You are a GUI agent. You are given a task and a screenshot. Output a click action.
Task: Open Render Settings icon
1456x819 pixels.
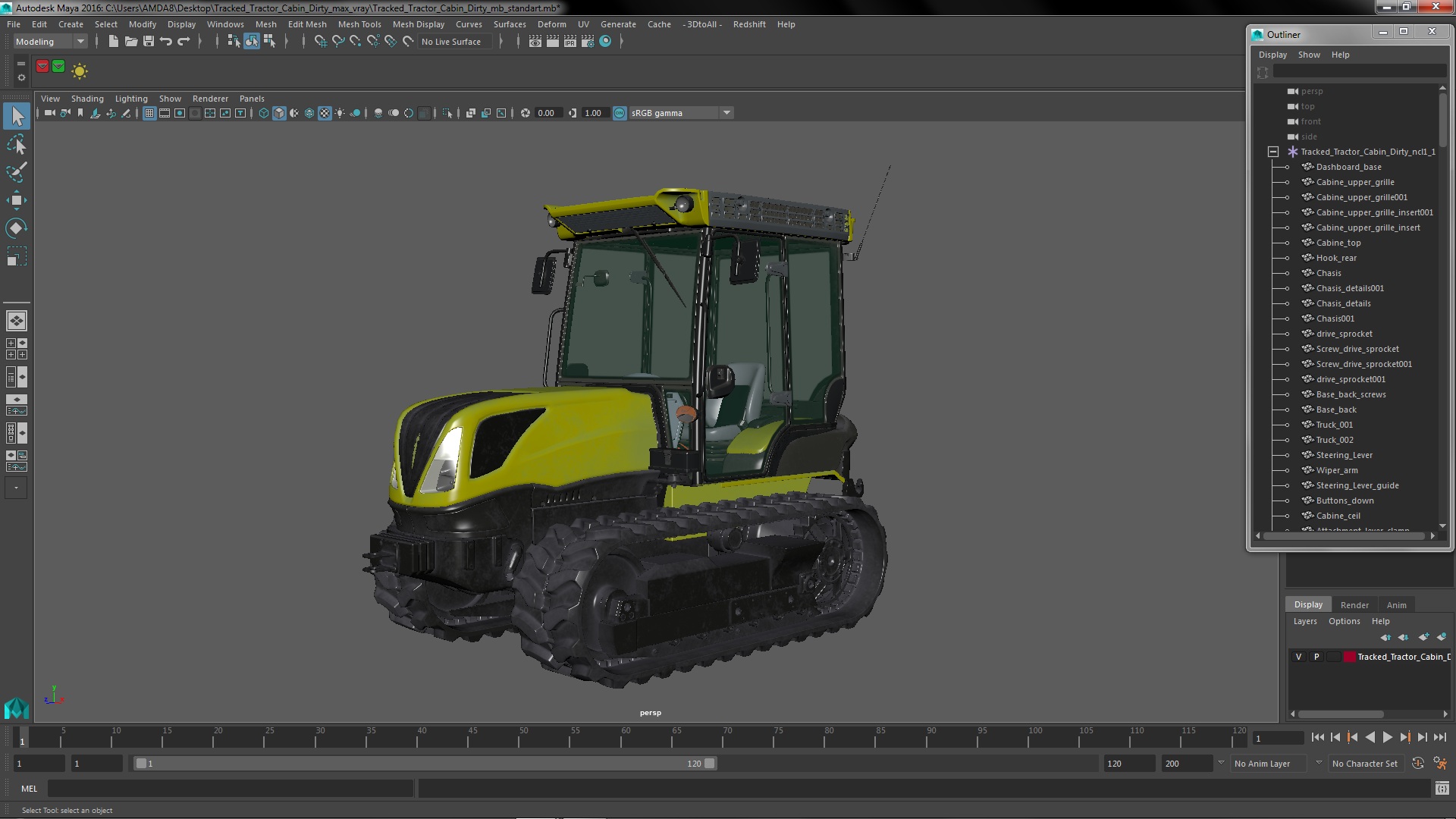(x=588, y=41)
